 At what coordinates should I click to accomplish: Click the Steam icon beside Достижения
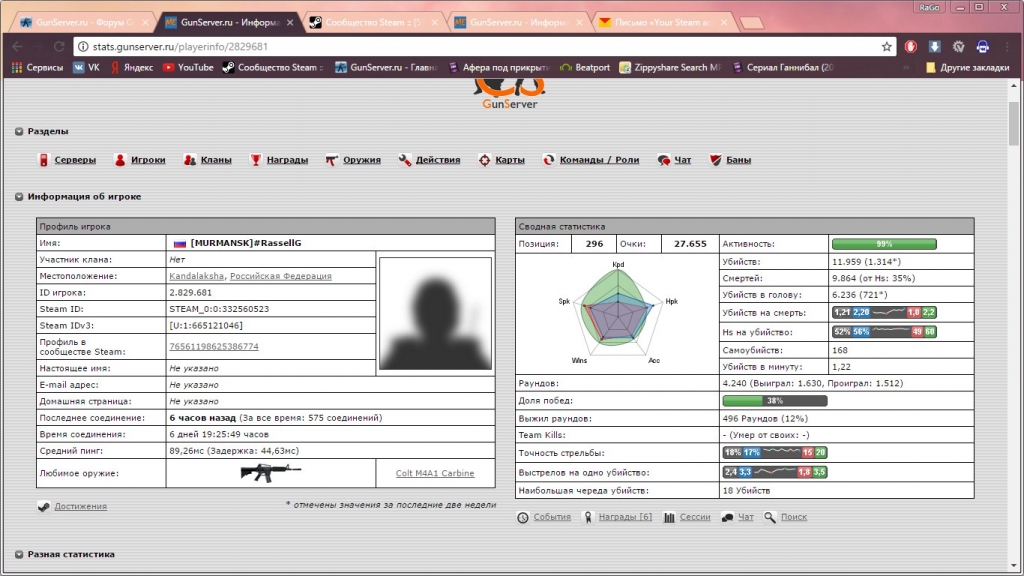pyautogui.click(x=44, y=506)
